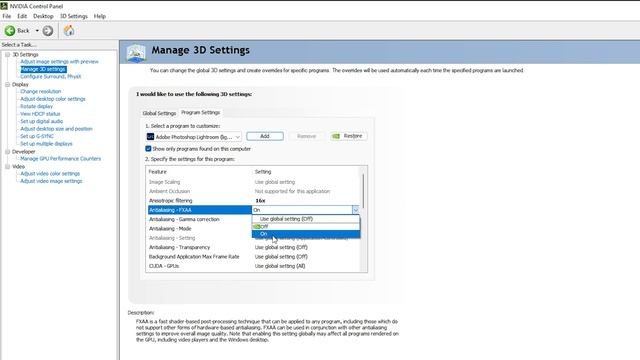The image size is (640, 360).
Task: Open Set up digital audio
Action: [x=42, y=121]
